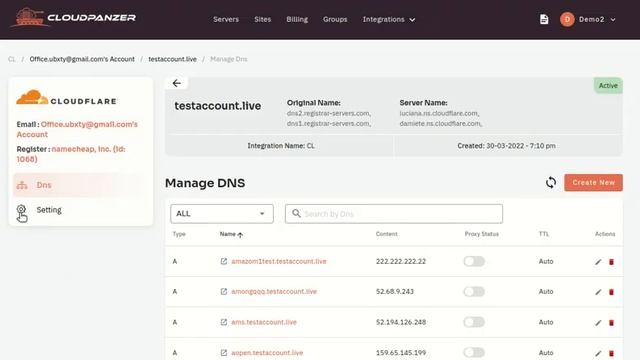Expand the Demo2 account dropdown chevron

click(x=613, y=20)
